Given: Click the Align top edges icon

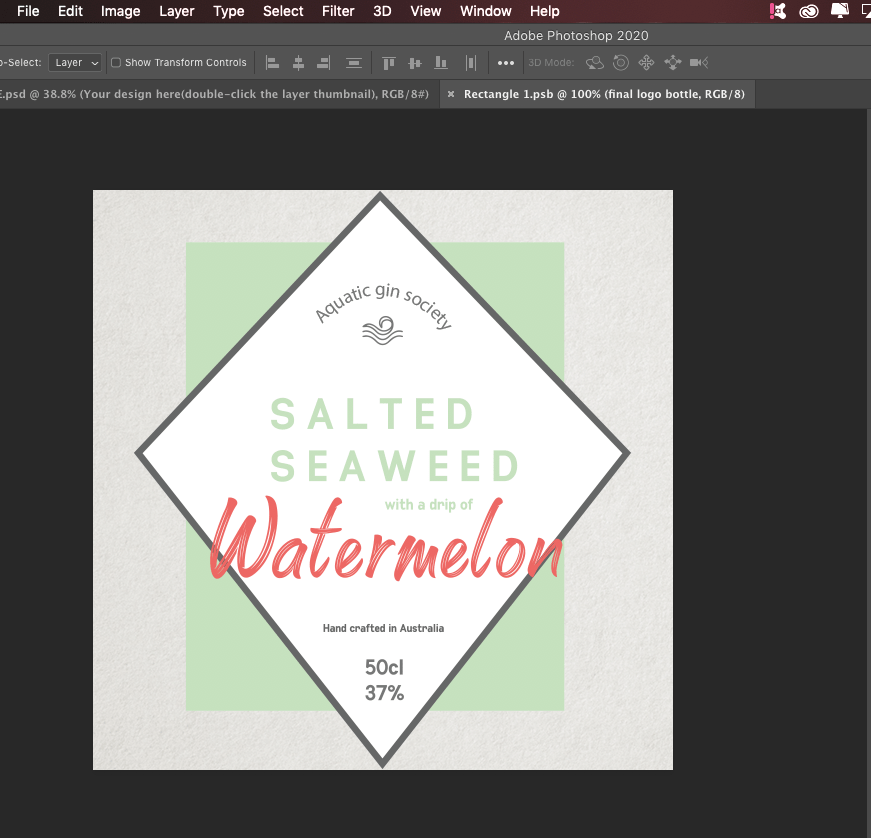Looking at the screenshot, I should pyautogui.click(x=389, y=62).
